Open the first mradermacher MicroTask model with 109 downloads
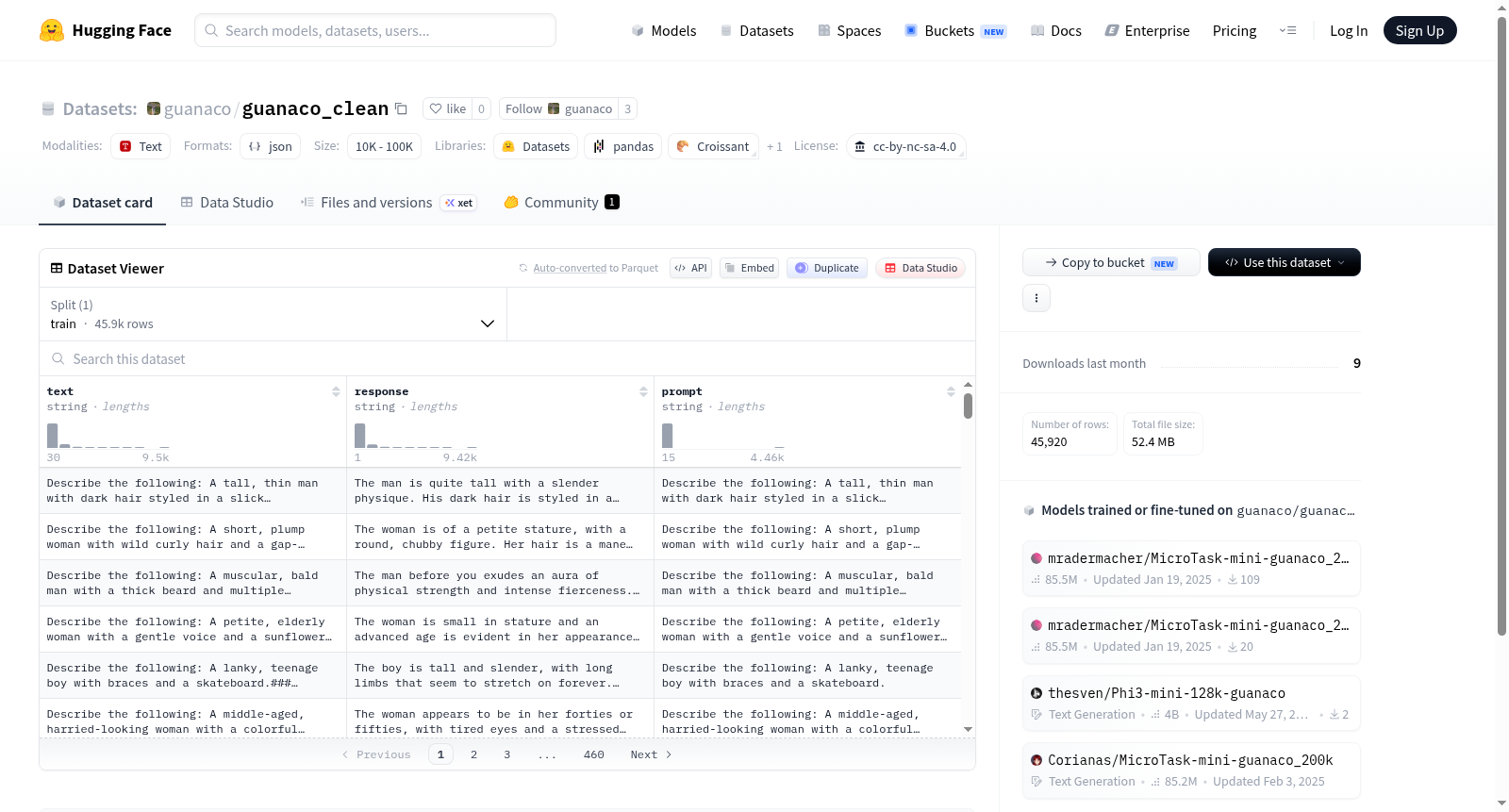Screen dimensions: 1509x812 (1191, 569)
